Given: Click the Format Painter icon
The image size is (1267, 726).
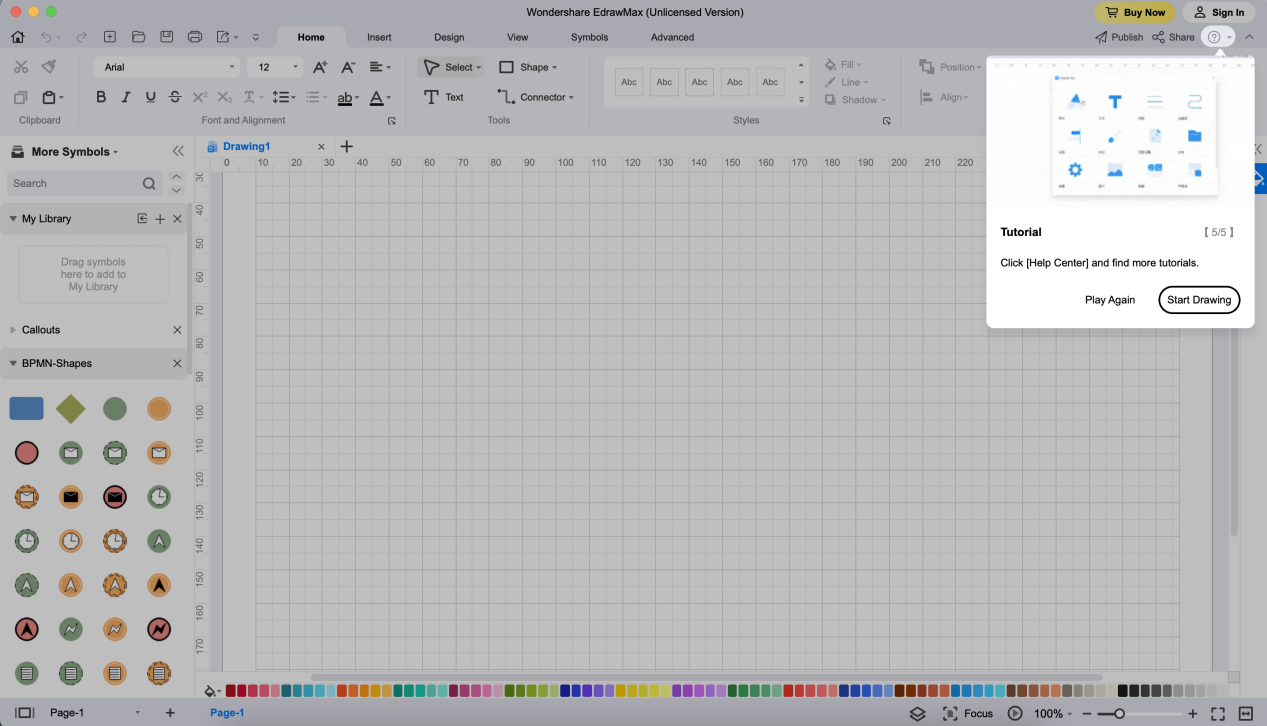Looking at the screenshot, I should coord(49,67).
